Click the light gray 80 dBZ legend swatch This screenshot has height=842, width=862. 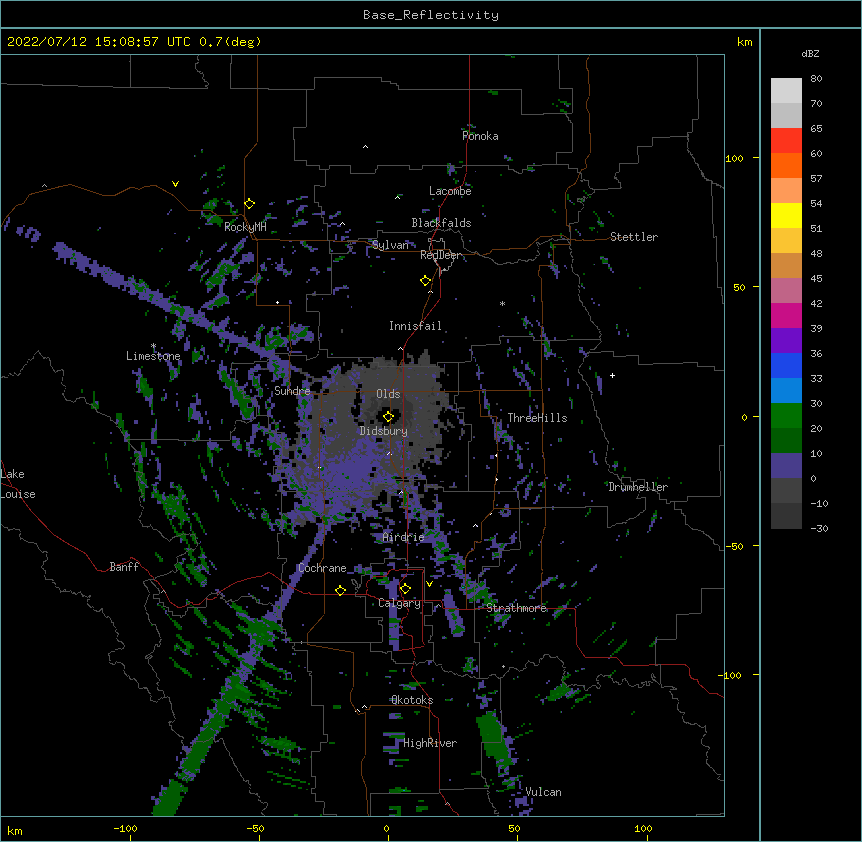point(786,90)
